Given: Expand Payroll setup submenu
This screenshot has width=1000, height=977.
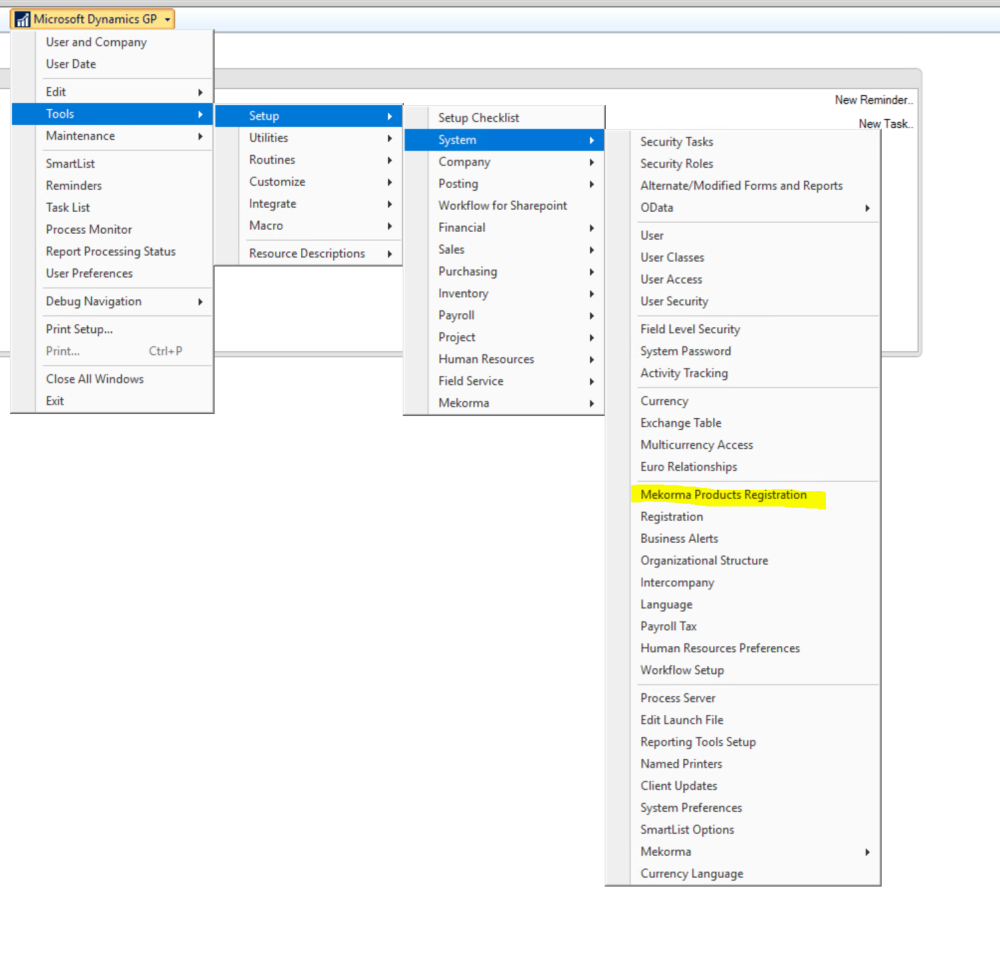Looking at the screenshot, I should 504,315.
